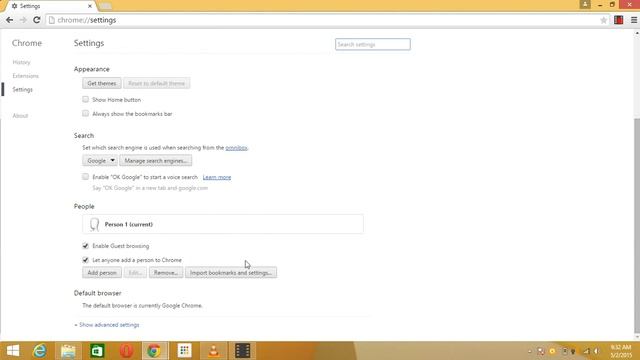
Task: Click the Remove... button under People
Action: [x=166, y=273]
